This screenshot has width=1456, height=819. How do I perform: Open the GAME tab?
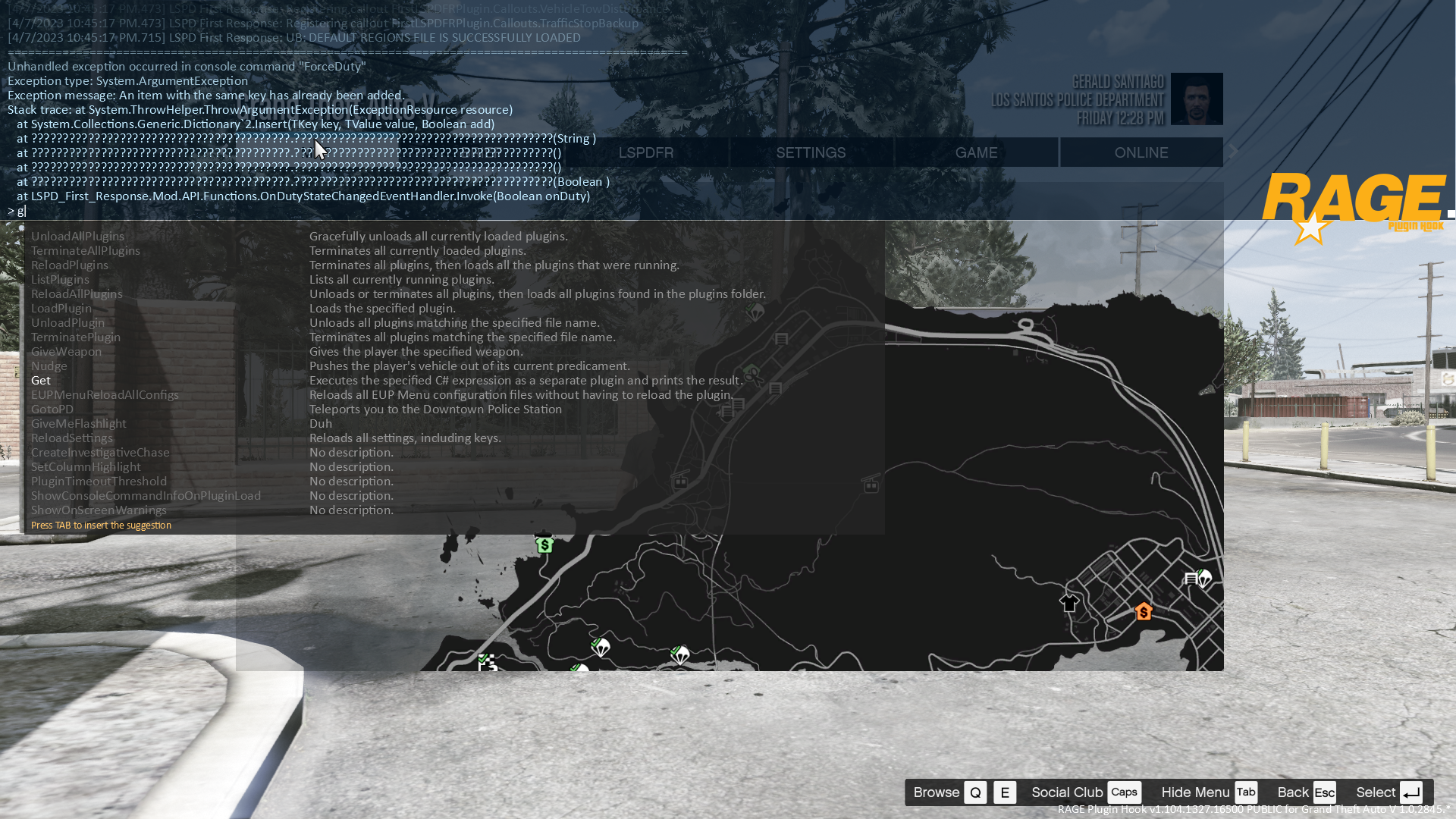point(976,152)
